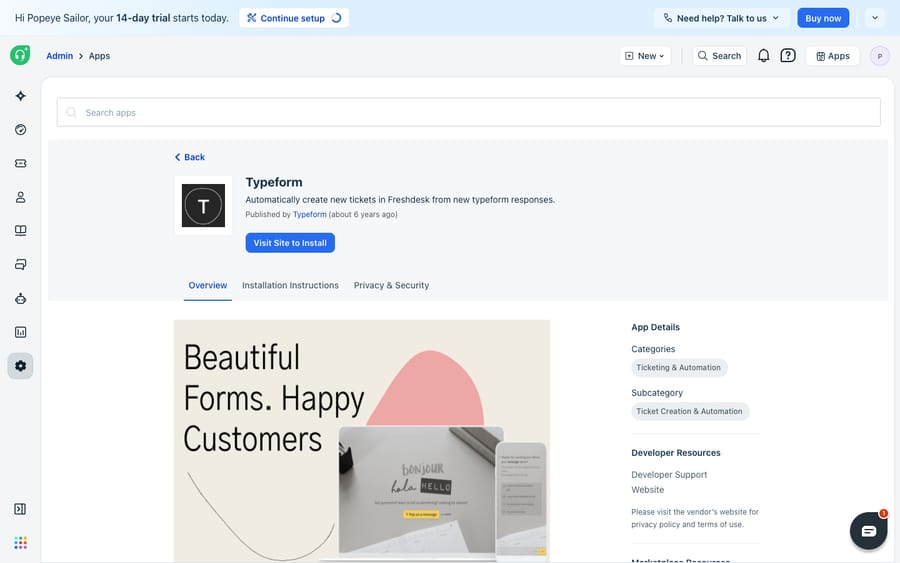
Task: Click the Buy now button
Action: [x=823, y=18]
